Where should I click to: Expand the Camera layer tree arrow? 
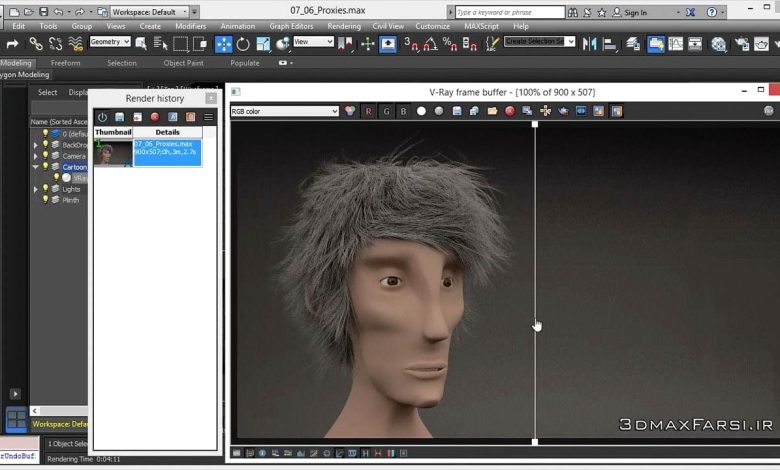click(36, 156)
